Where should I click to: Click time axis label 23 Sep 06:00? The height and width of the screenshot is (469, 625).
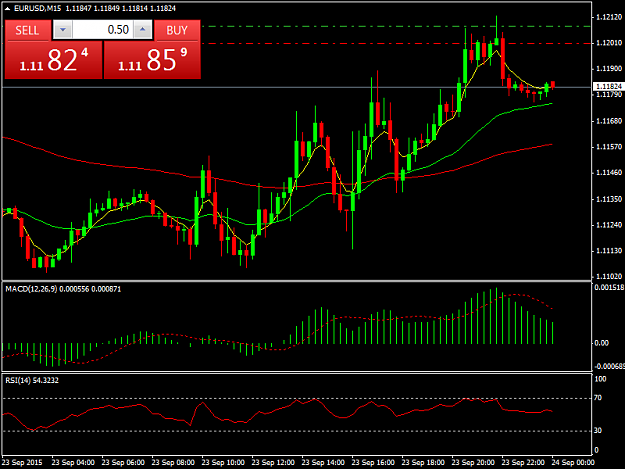coord(123,463)
